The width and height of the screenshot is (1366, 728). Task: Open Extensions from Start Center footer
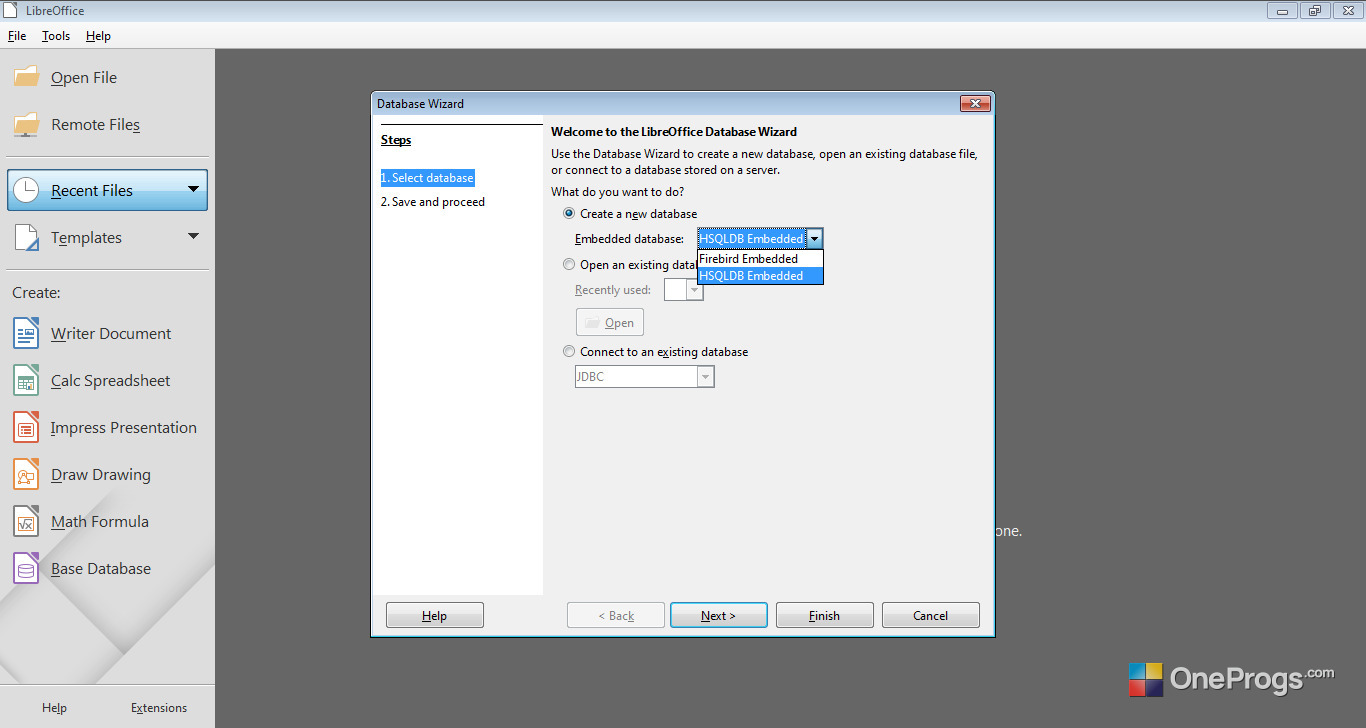[159, 708]
